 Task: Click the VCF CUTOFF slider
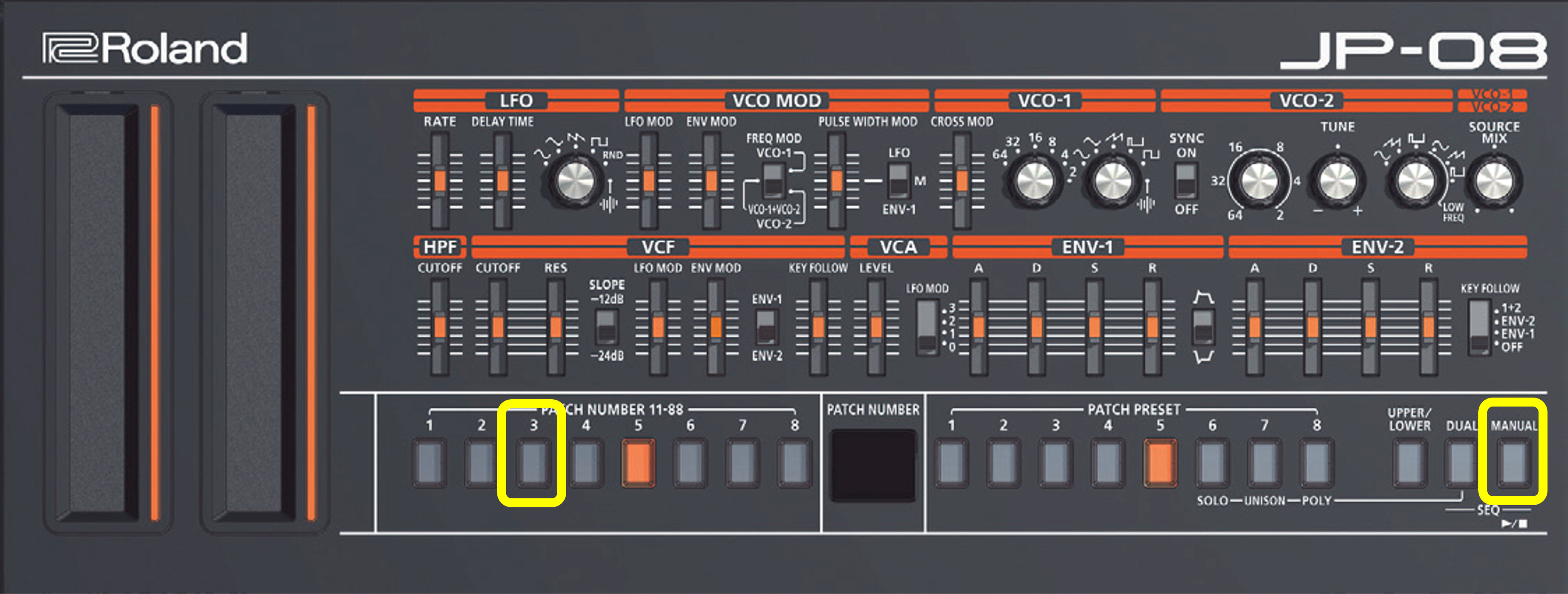497,328
